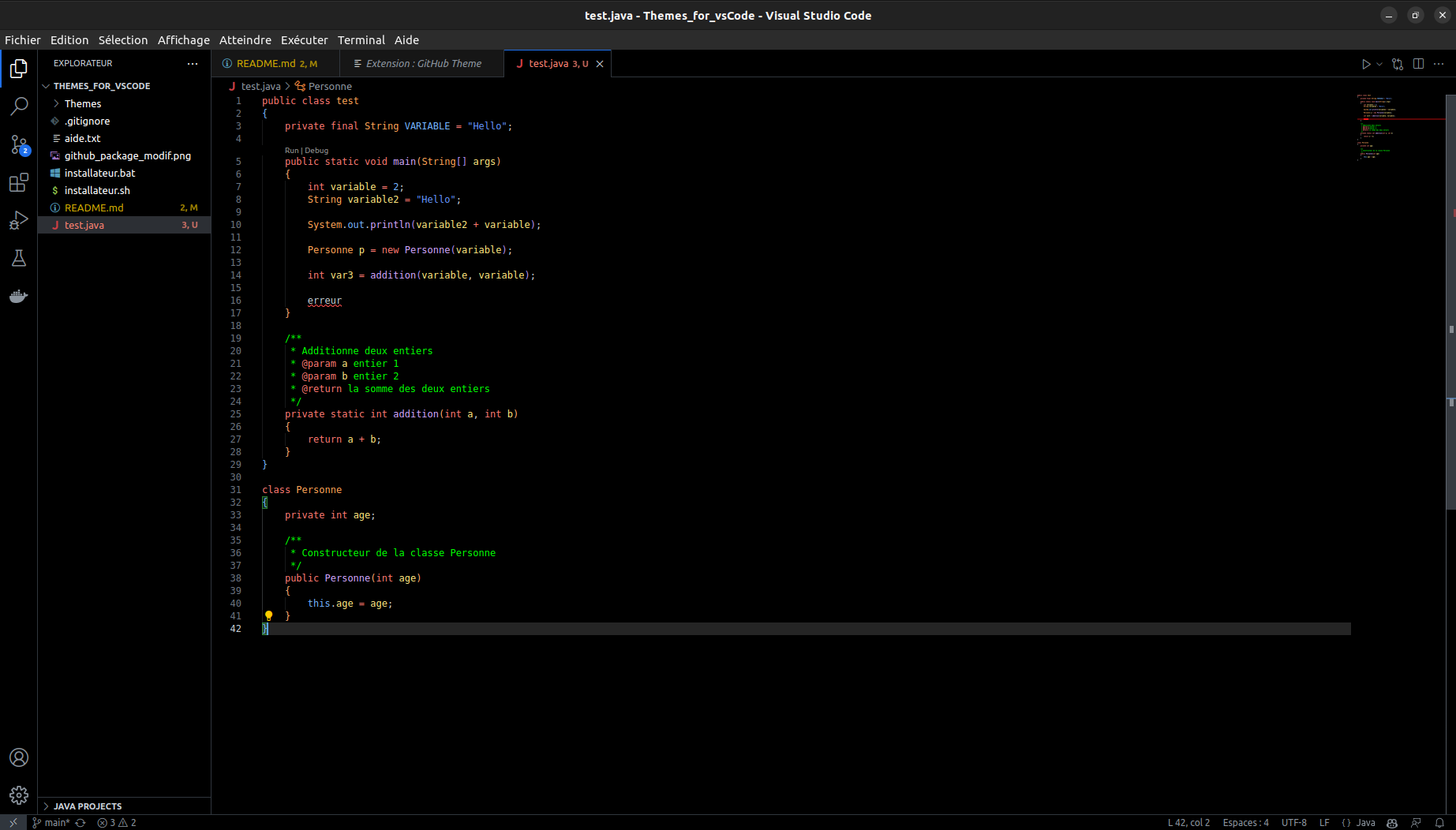Screen dimensions: 1456x830
Task: Collapse the THEMES_FOR_VSCODE root folder
Action: (101, 86)
